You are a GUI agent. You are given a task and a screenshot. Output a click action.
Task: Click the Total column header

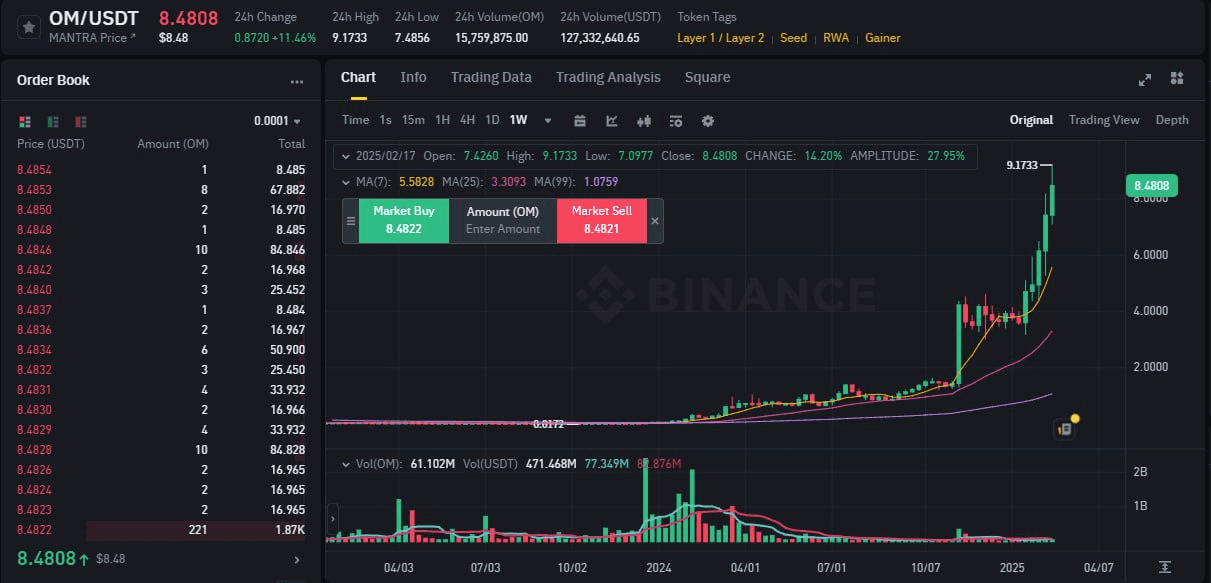291,144
